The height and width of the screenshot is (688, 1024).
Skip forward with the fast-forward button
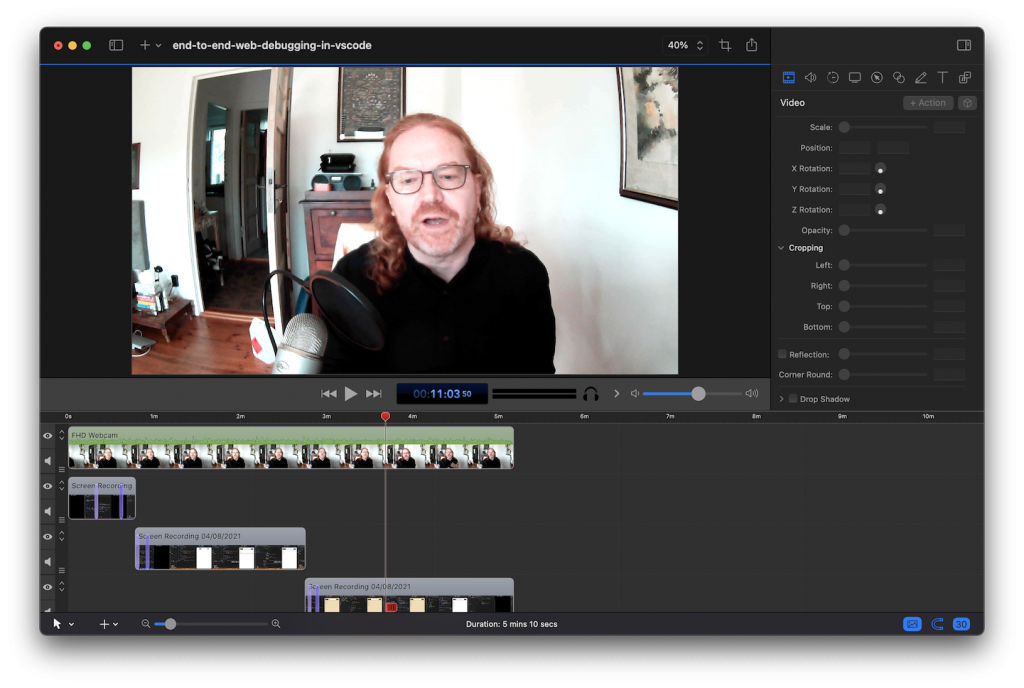point(374,394)
